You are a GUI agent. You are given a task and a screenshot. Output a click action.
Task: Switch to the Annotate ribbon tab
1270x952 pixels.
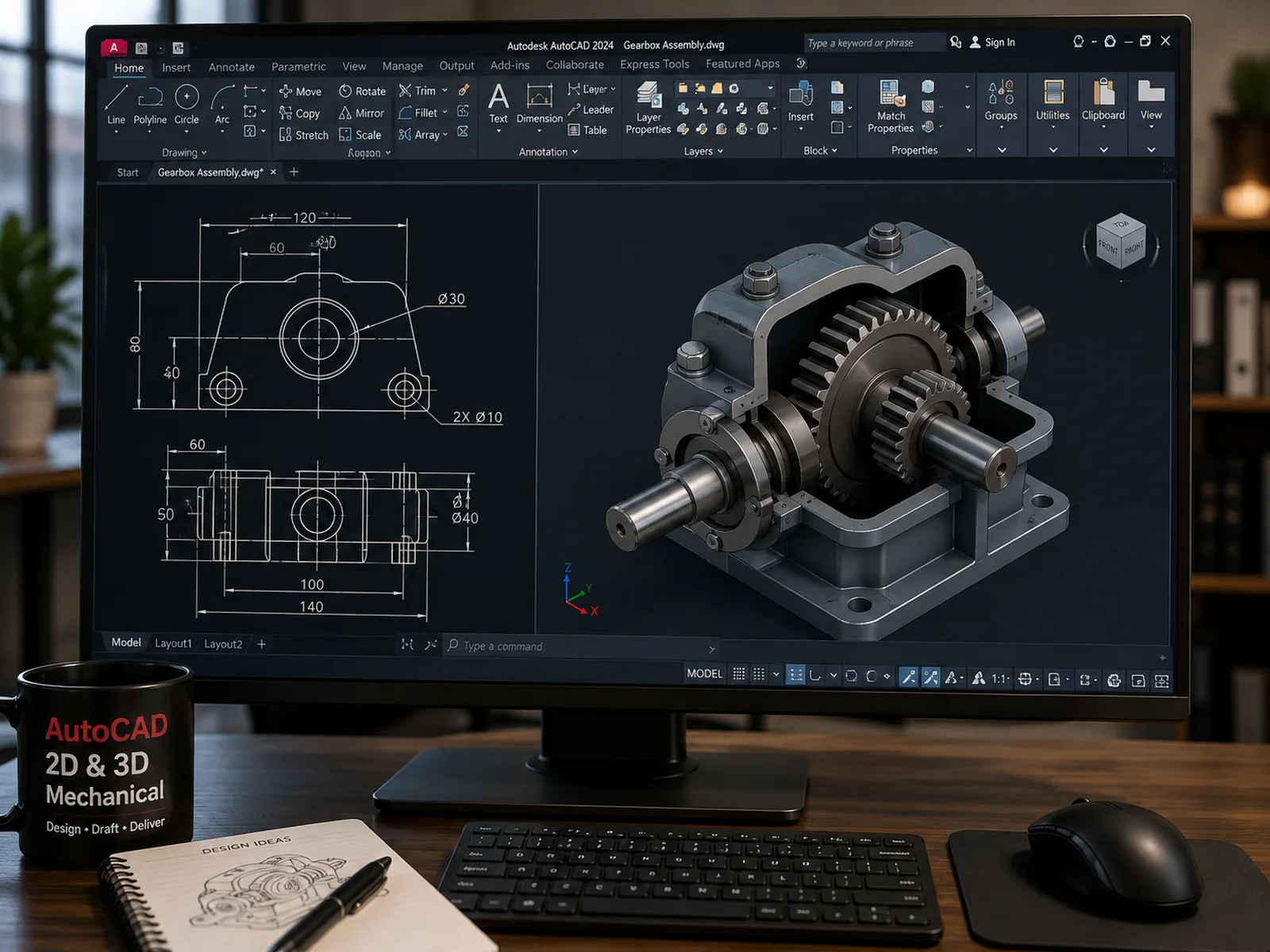232,67
